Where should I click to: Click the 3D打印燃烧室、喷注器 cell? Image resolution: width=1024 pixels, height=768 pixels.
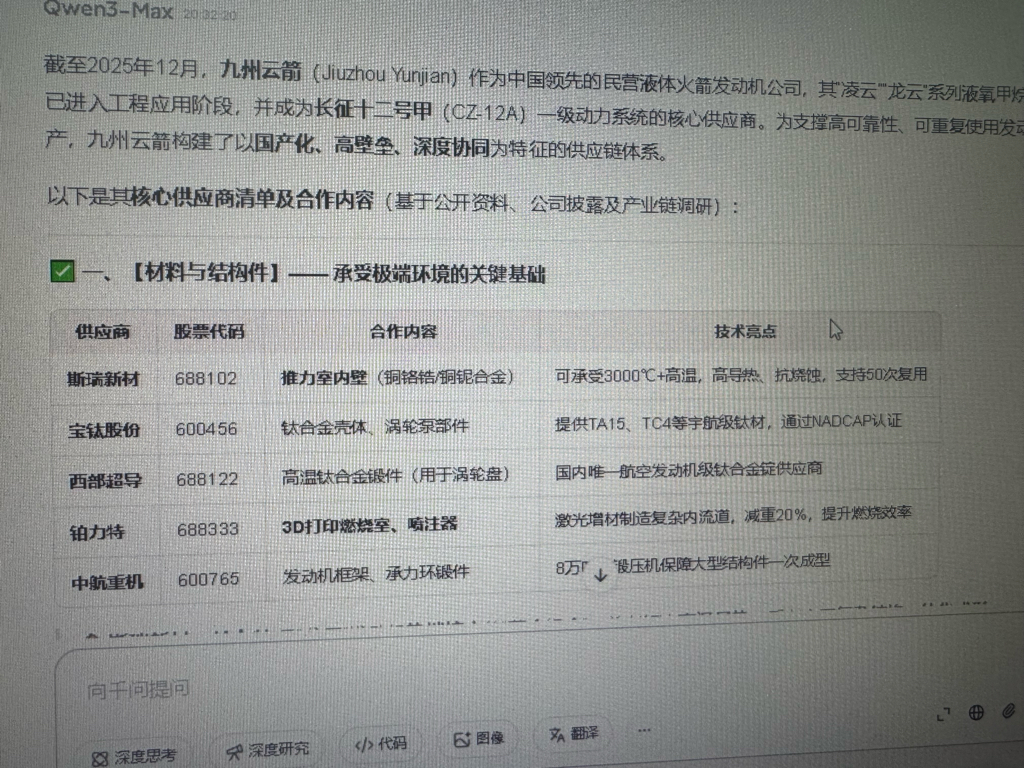[370, 525]
